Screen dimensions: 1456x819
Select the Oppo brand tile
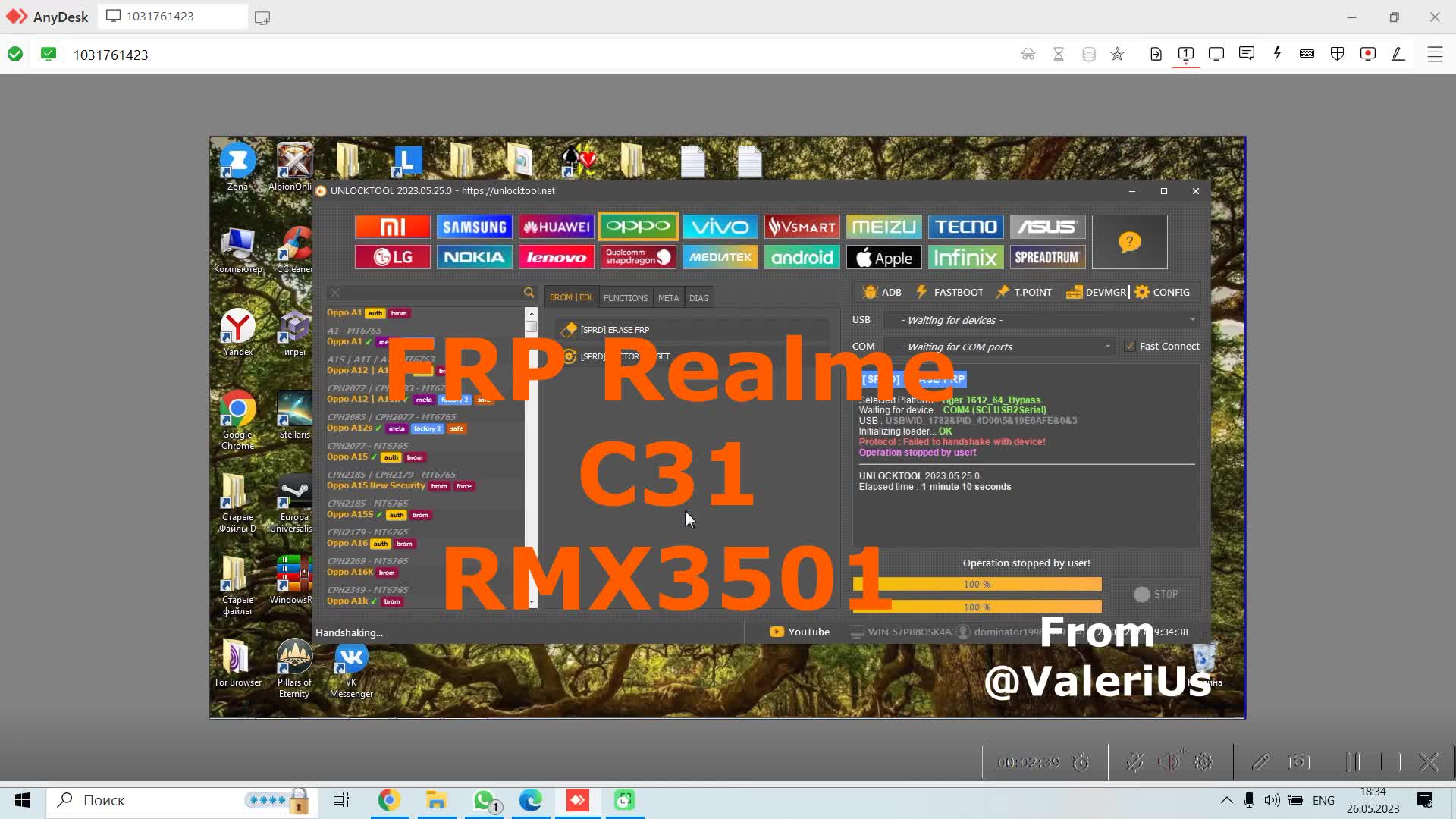pos(638,227)
